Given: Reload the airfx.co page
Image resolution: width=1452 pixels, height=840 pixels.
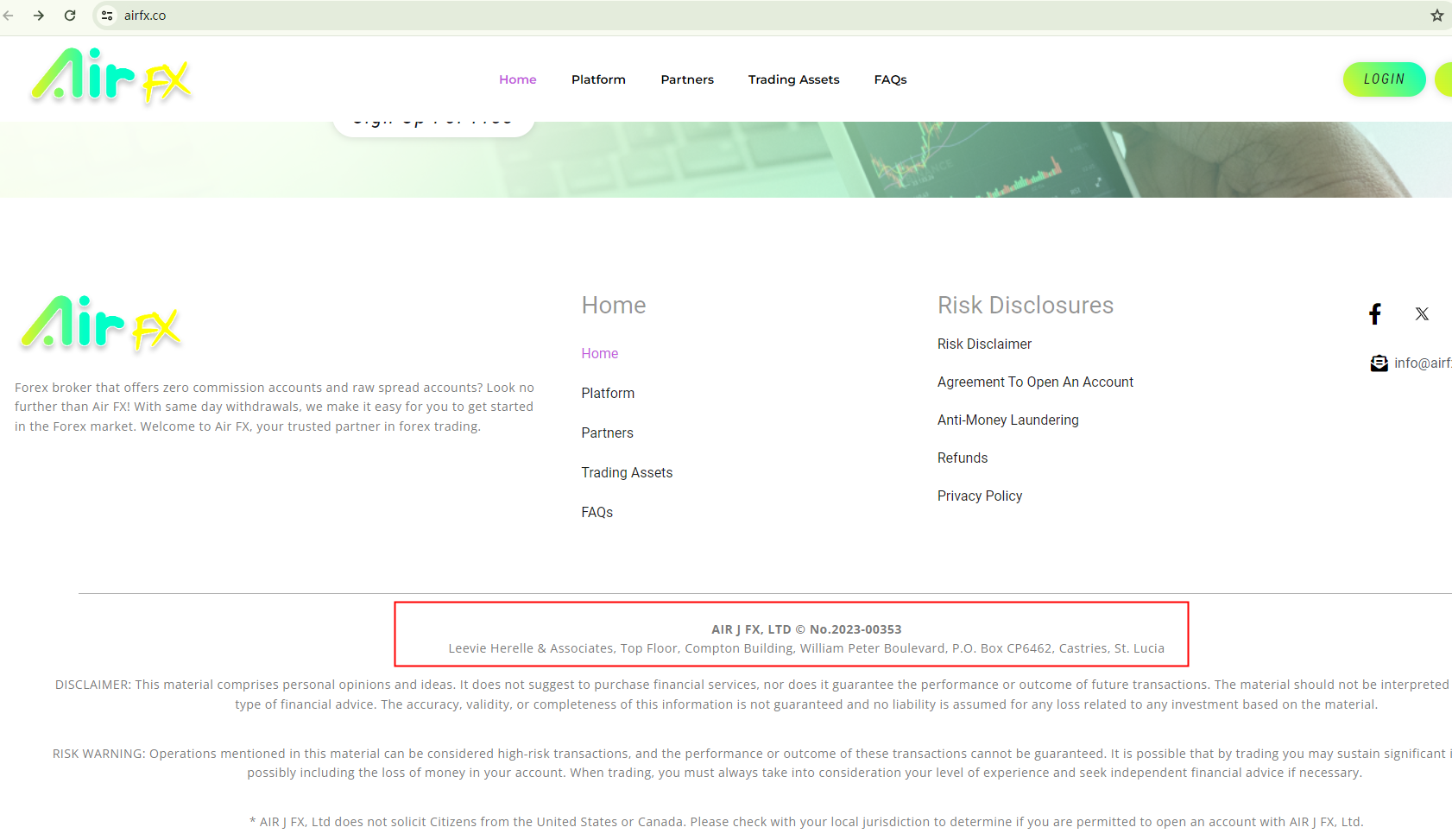Looking at the screenshot, I should pos(70,16).
